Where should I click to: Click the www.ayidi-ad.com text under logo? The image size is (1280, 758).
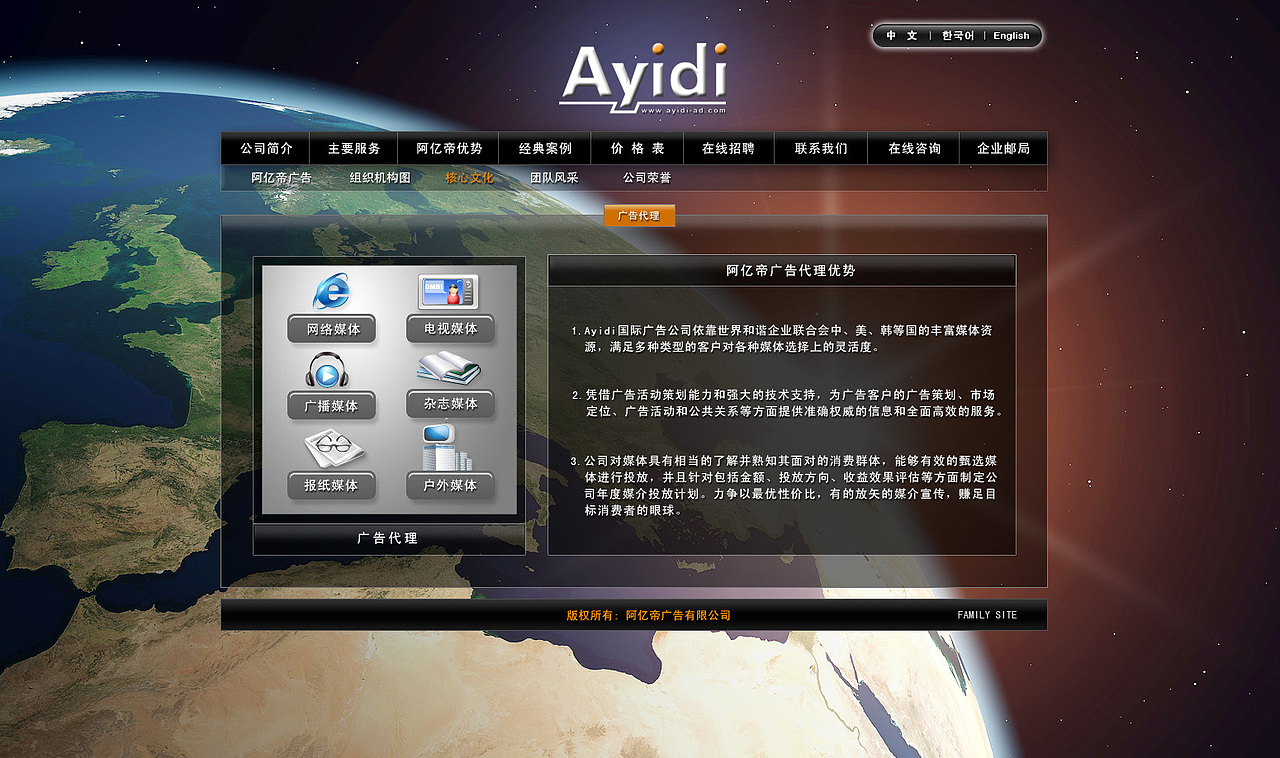coord(682,110)
